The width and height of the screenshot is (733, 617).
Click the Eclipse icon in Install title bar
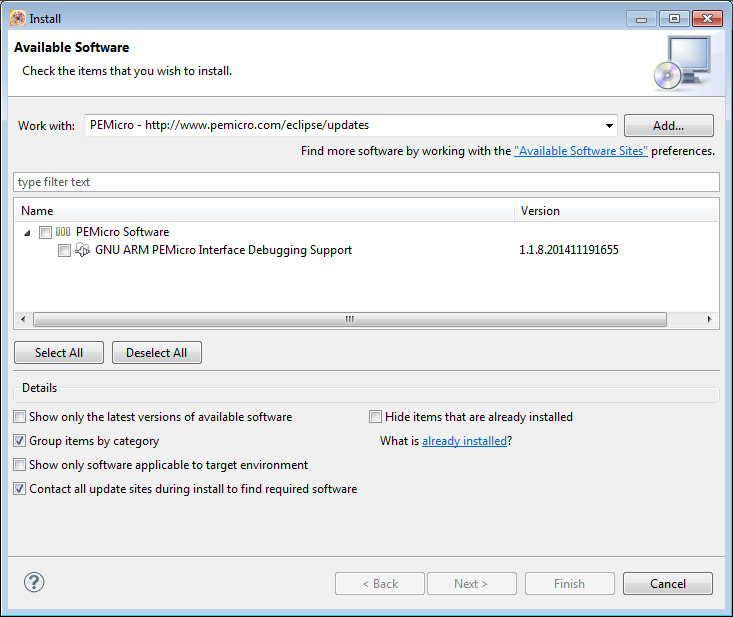[x=18, y=19]
